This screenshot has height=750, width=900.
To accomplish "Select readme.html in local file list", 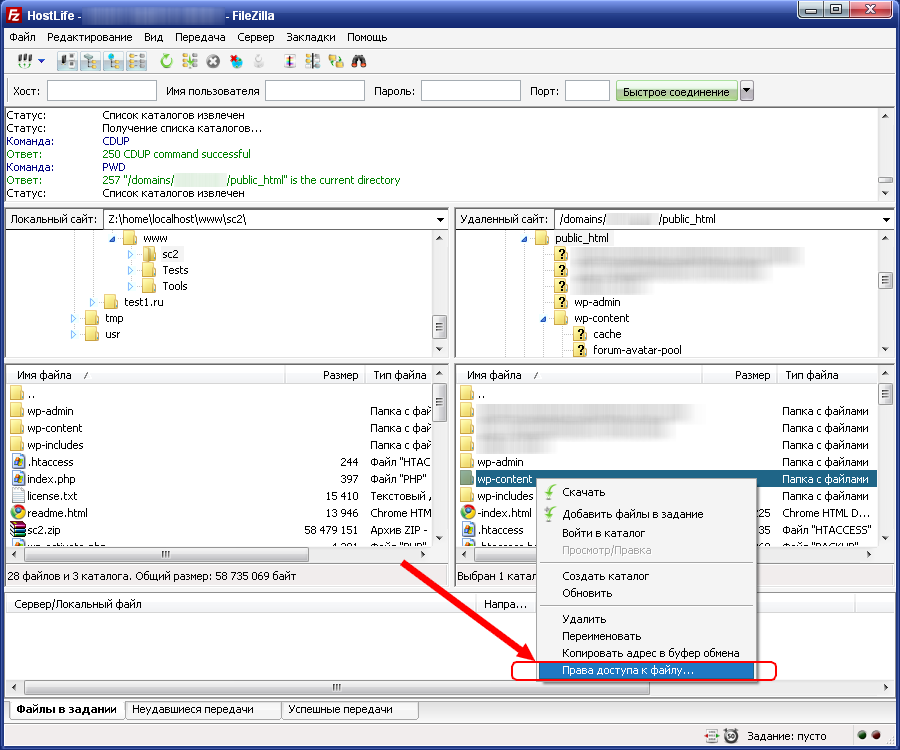I will pos(57,513).
